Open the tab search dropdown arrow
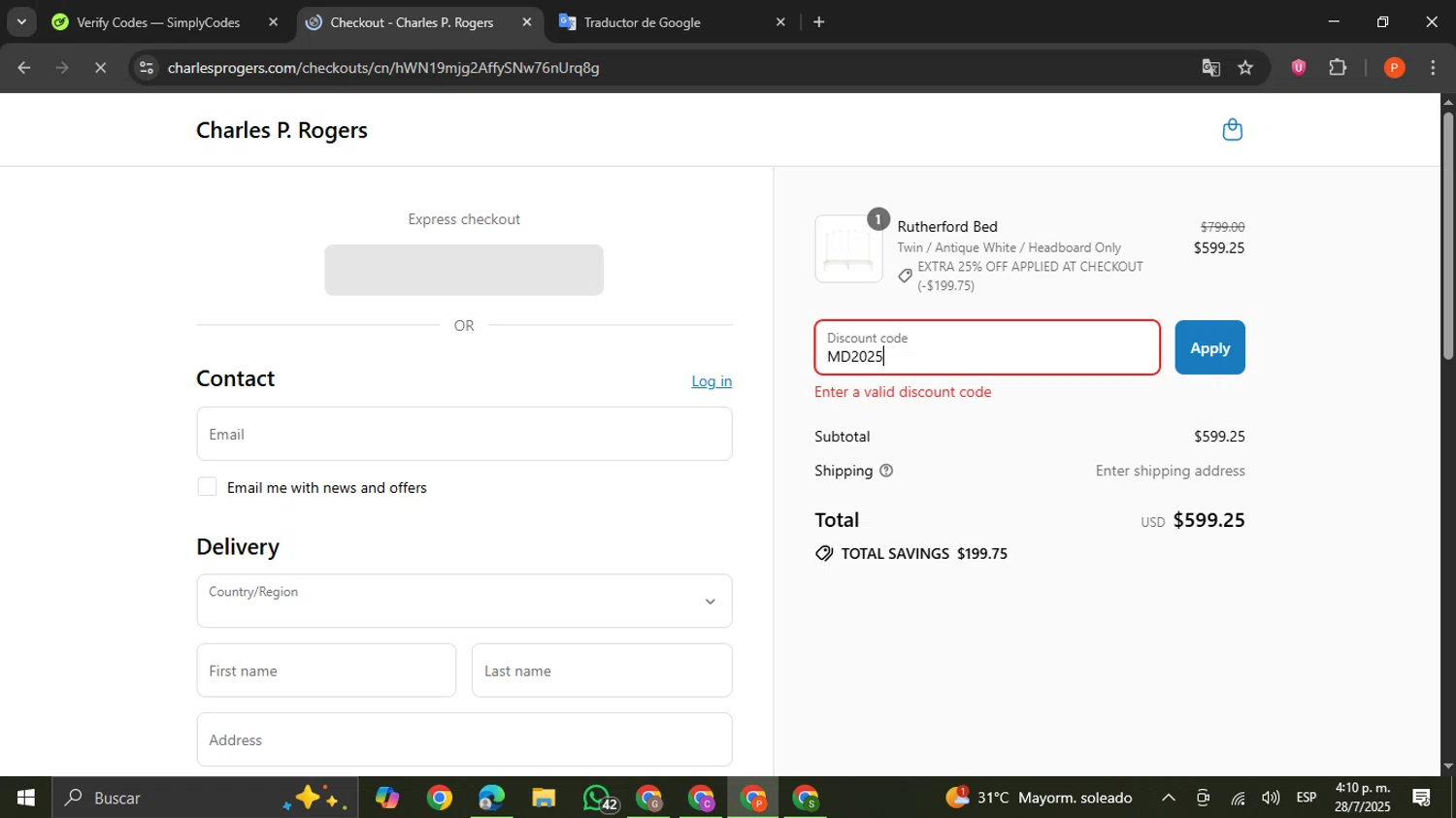Screen dimensions: 1456x818 21,21
